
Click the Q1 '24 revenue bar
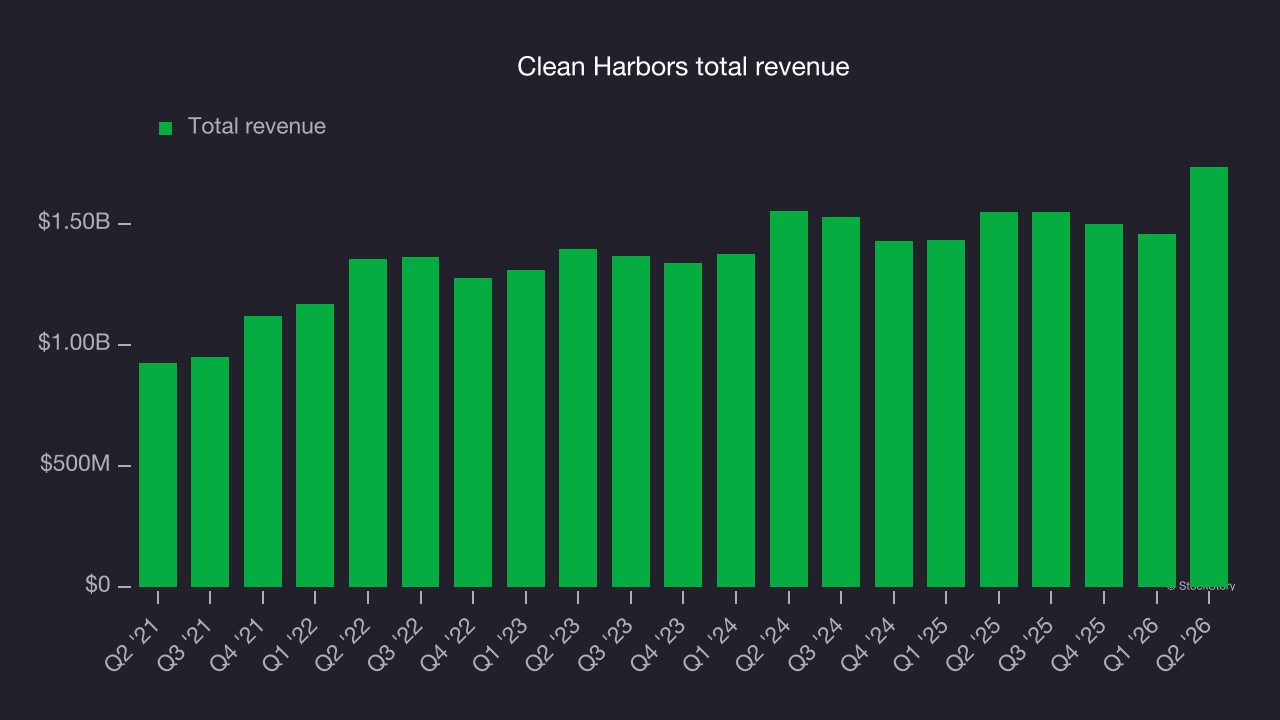736,420
